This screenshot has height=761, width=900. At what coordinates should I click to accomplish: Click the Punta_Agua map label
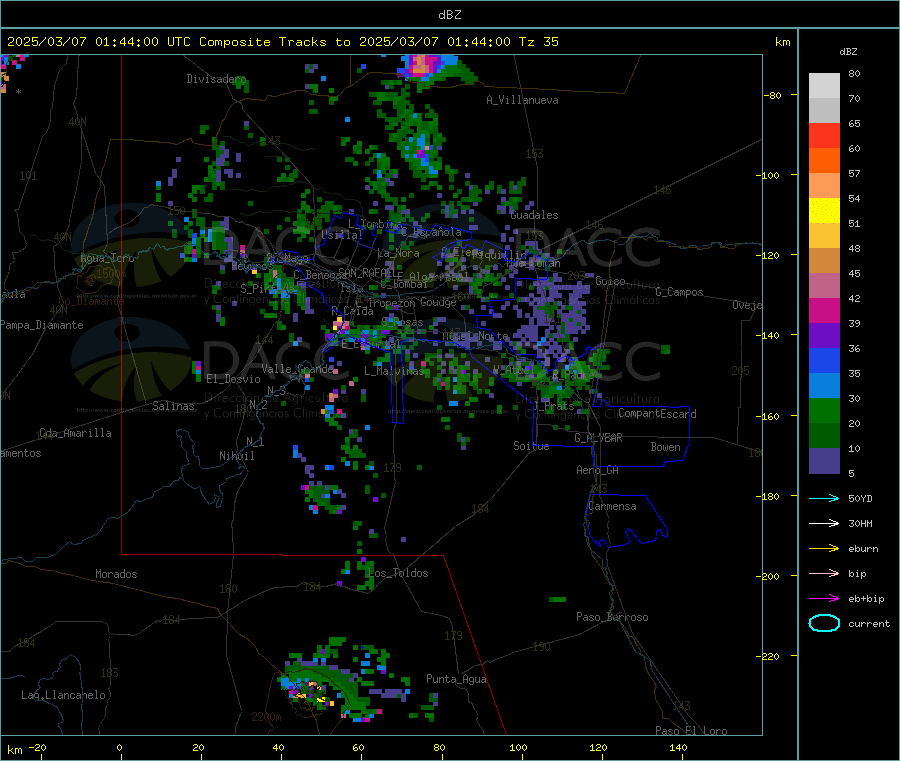pos(456,679)
